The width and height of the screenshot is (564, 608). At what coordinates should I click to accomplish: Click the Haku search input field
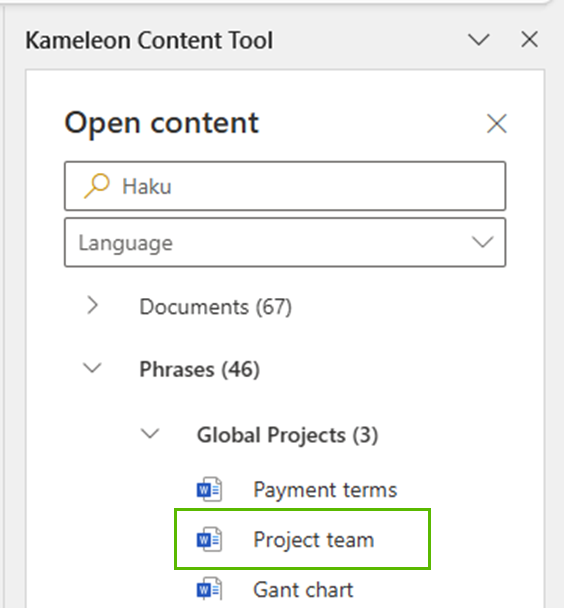tap(285, 186)
